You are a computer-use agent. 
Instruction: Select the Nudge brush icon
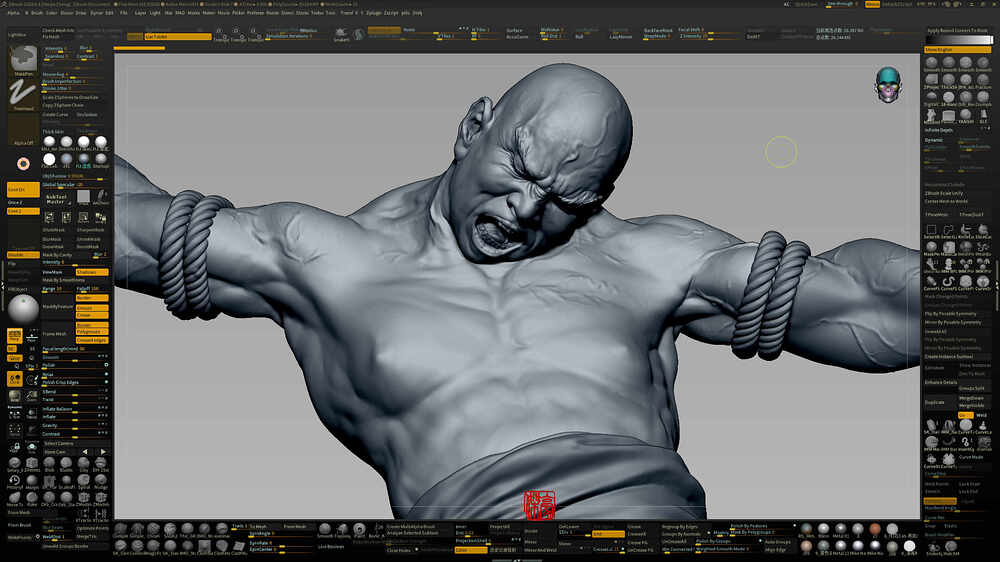click(x=101, y=481)
